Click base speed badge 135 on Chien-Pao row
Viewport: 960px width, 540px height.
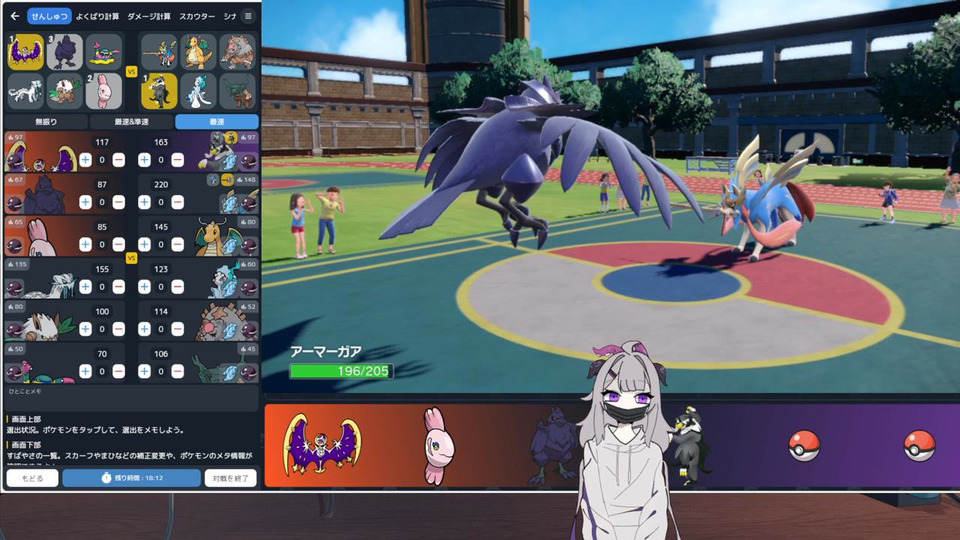coord(17,264)
